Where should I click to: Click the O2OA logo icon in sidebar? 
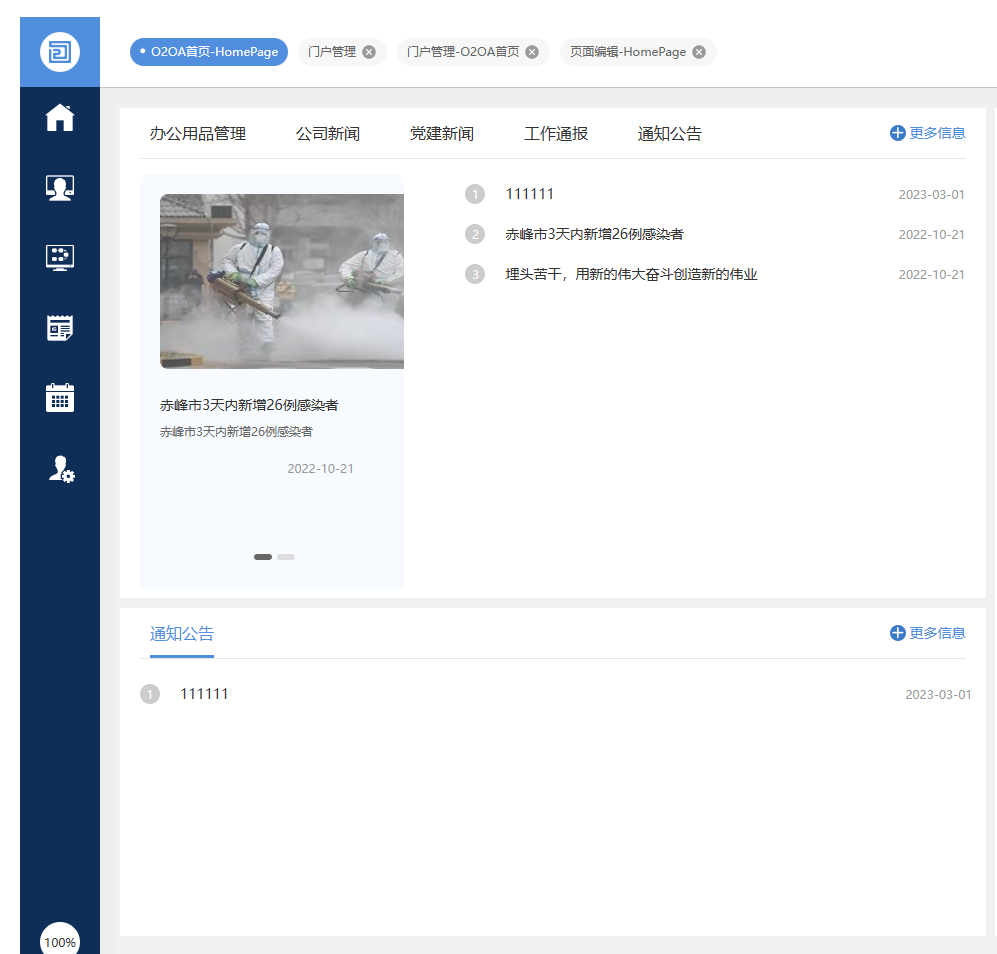[x=60, y=52]
